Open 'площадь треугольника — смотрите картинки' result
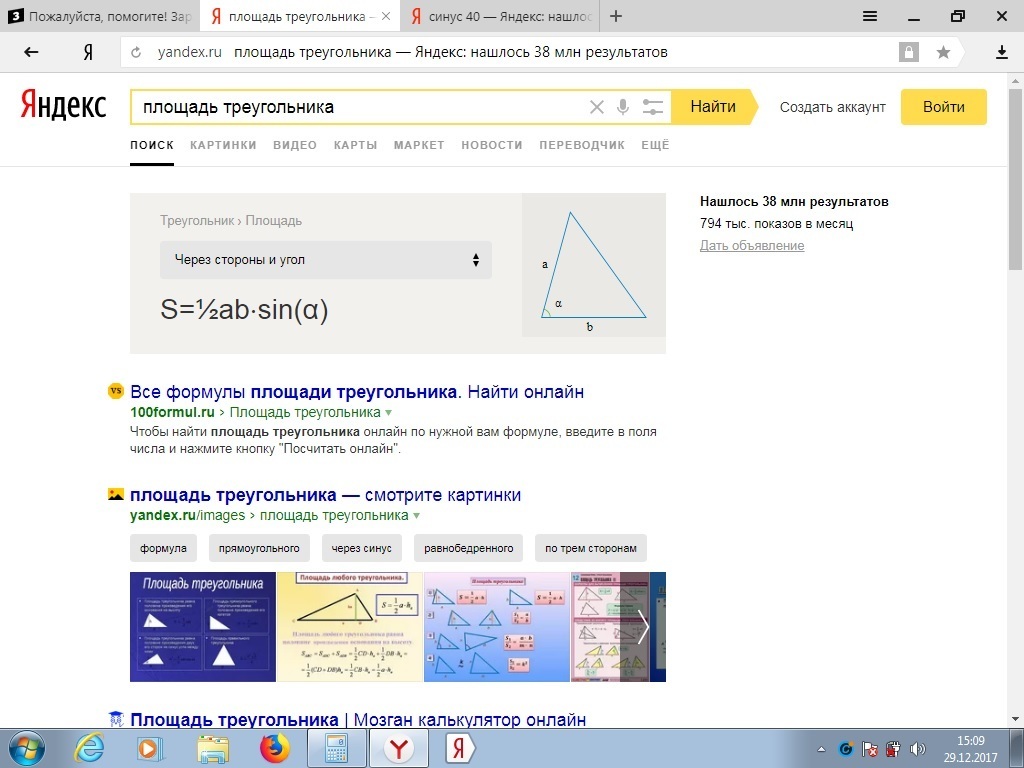The image size is (1024, 768). pyautogui.click(x=325, y=495)
